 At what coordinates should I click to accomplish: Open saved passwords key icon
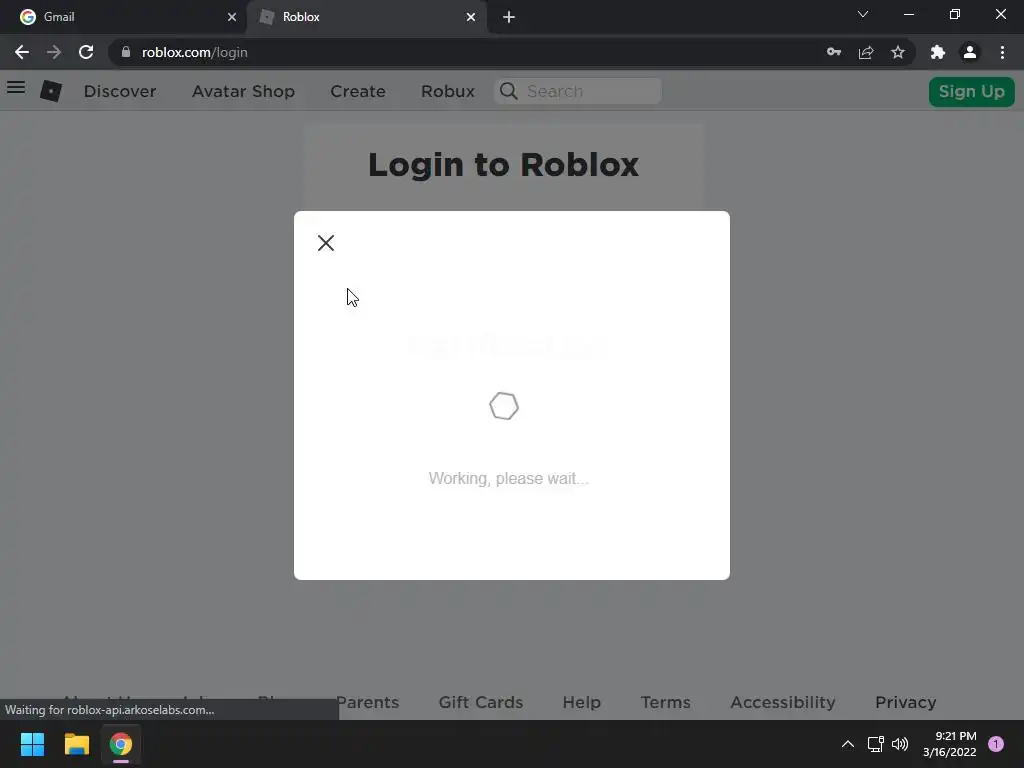[834, 52]
